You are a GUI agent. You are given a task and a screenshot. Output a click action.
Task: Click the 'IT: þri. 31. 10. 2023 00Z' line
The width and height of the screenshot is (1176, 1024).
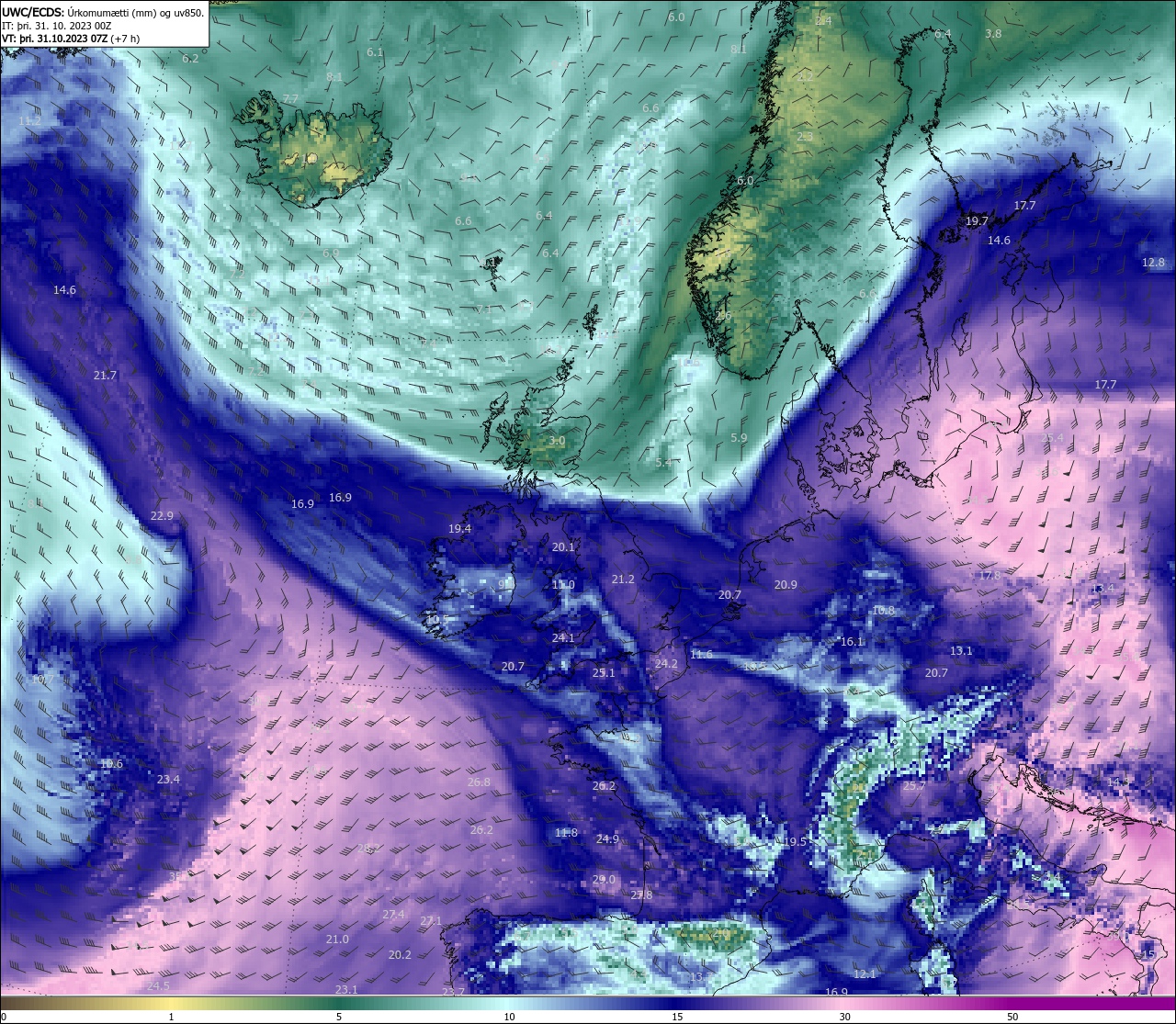(x=58, y=26)
